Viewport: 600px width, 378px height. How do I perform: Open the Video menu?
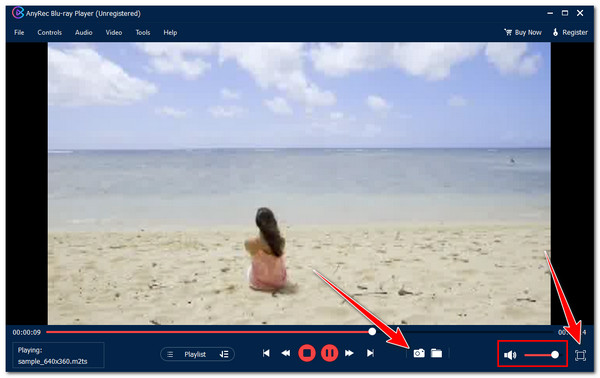[x=114, y=33]
